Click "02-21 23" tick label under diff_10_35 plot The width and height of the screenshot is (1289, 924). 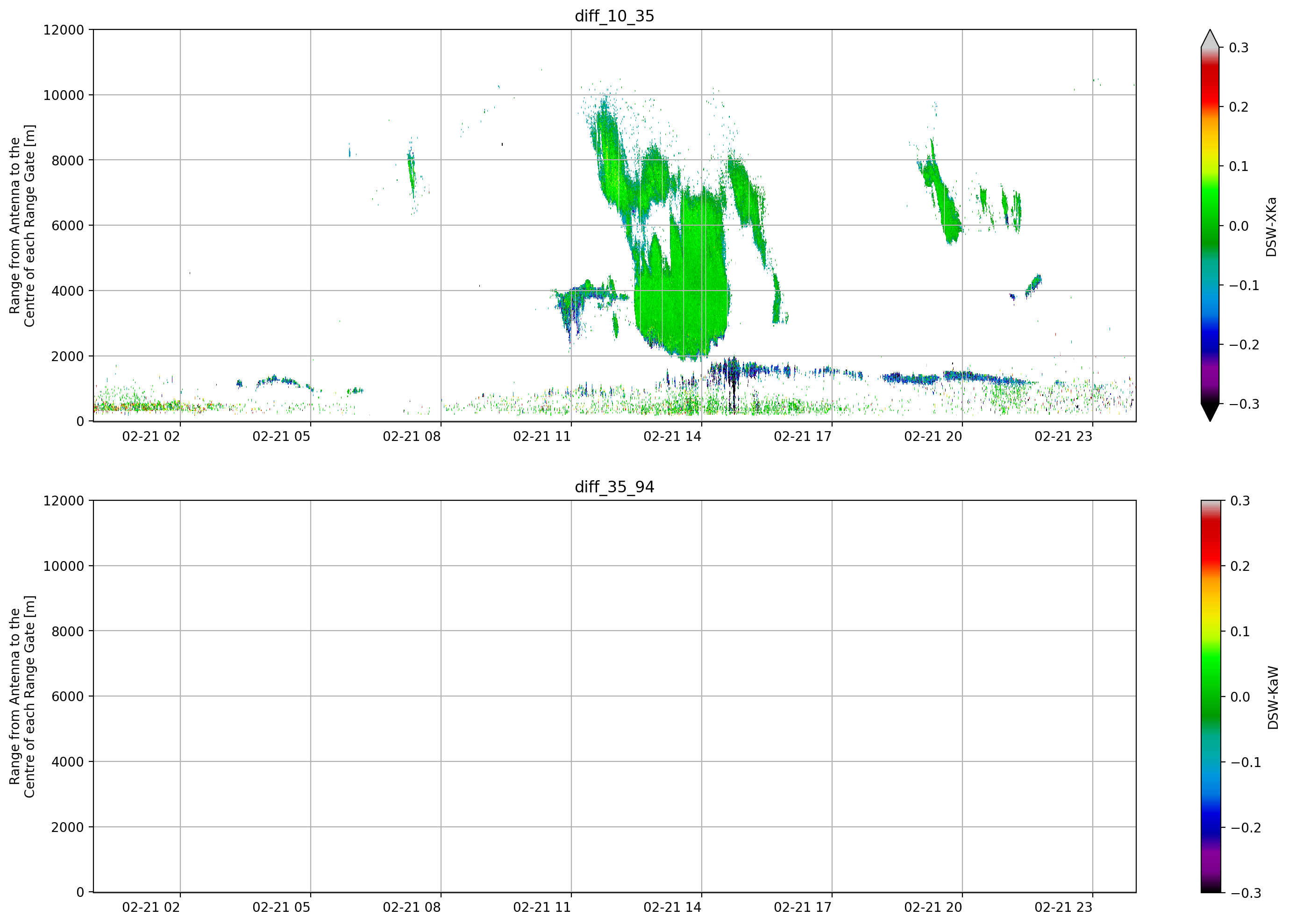click(x=1063, y=436)
